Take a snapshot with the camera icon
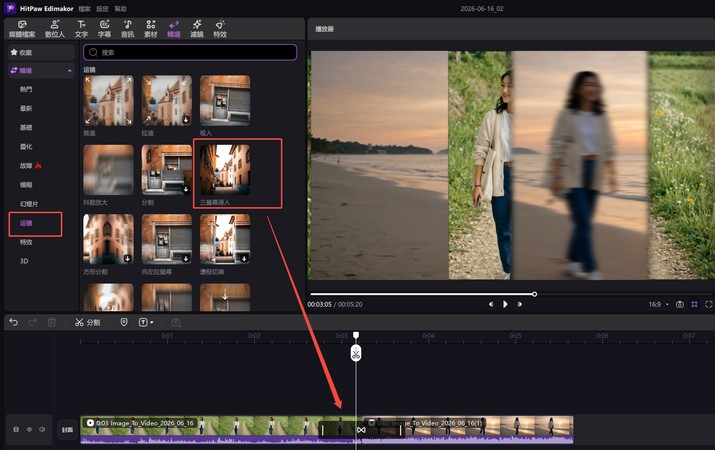This screenshot has height=450, width=715. click(679, 304)
